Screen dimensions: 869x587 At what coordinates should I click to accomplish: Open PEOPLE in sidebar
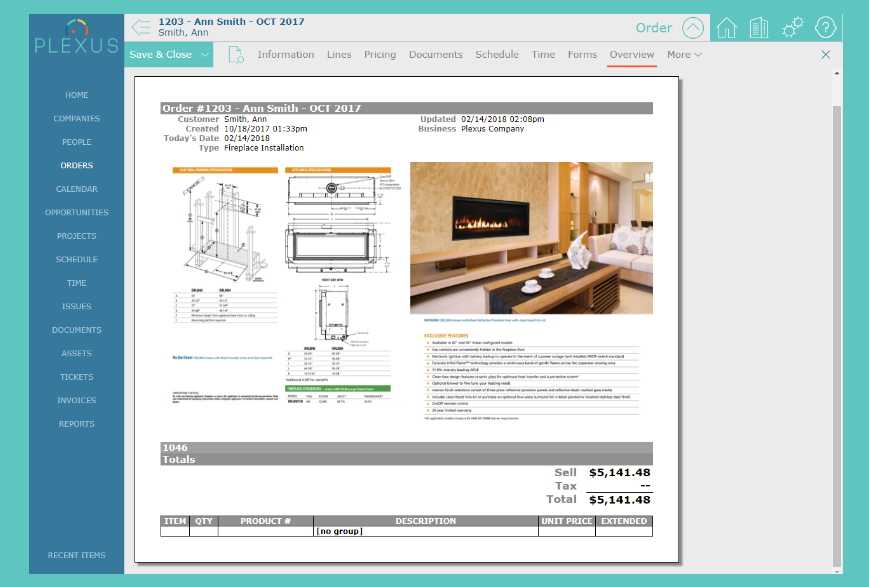(76, 142)
